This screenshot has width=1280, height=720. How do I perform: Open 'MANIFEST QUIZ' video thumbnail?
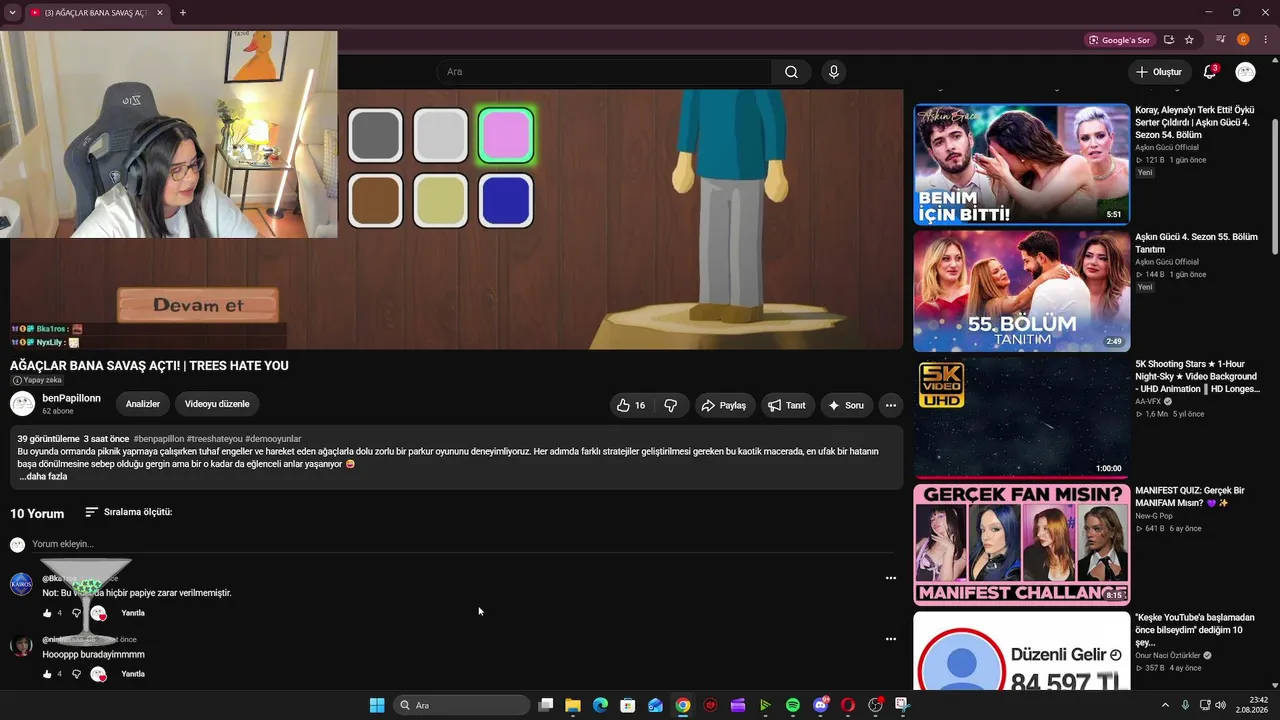[x=1021, y=545]
